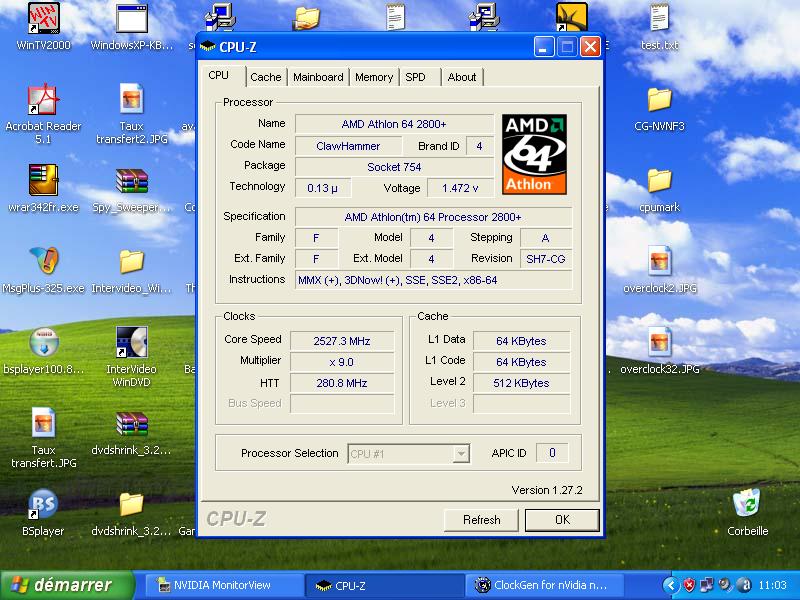Click the Specification field text

pos(434,217)
